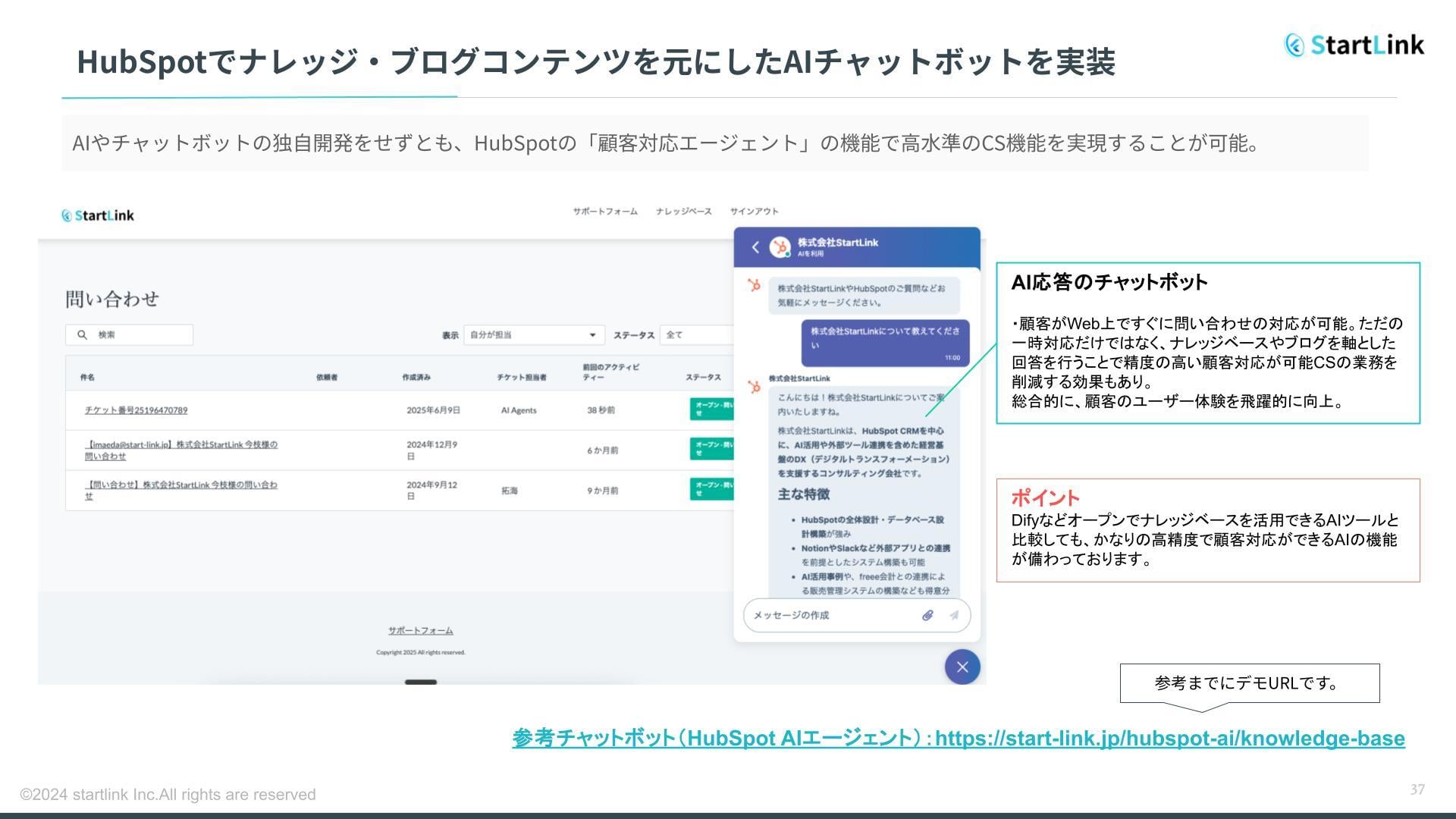Click the 拓海 assignee cell

[510, 491]
